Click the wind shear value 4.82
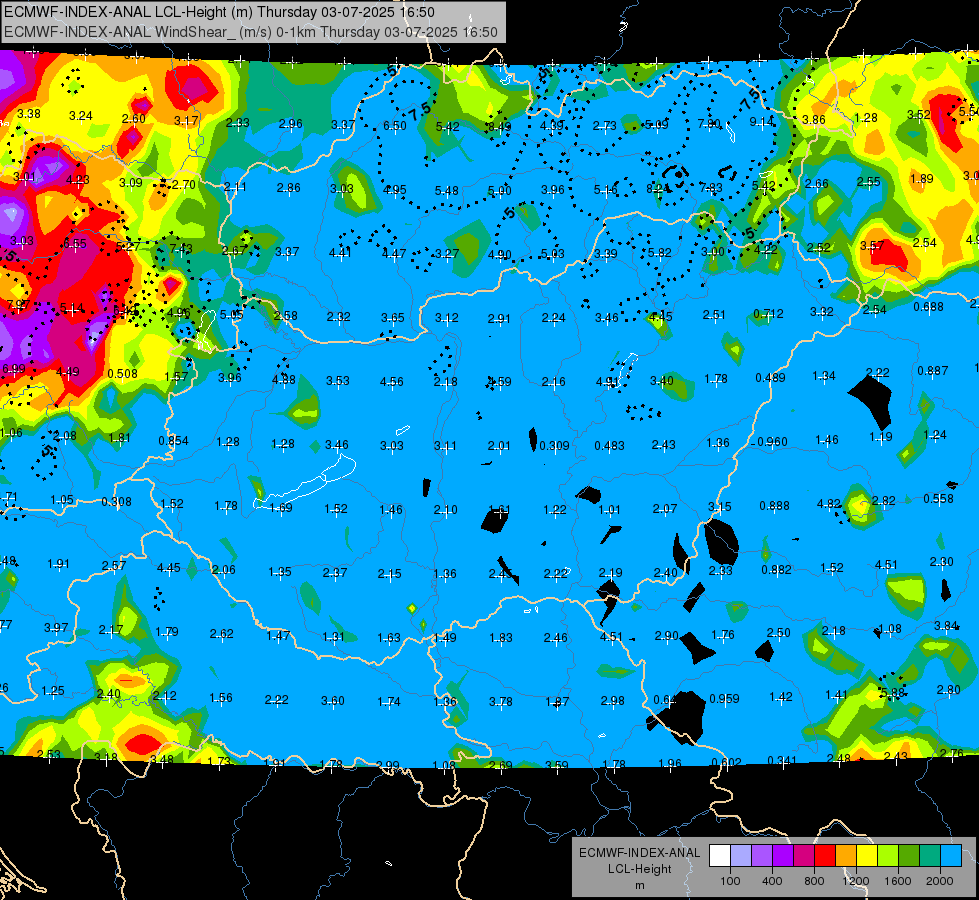This screenshot has width=979, height=900. pos(829,503)
